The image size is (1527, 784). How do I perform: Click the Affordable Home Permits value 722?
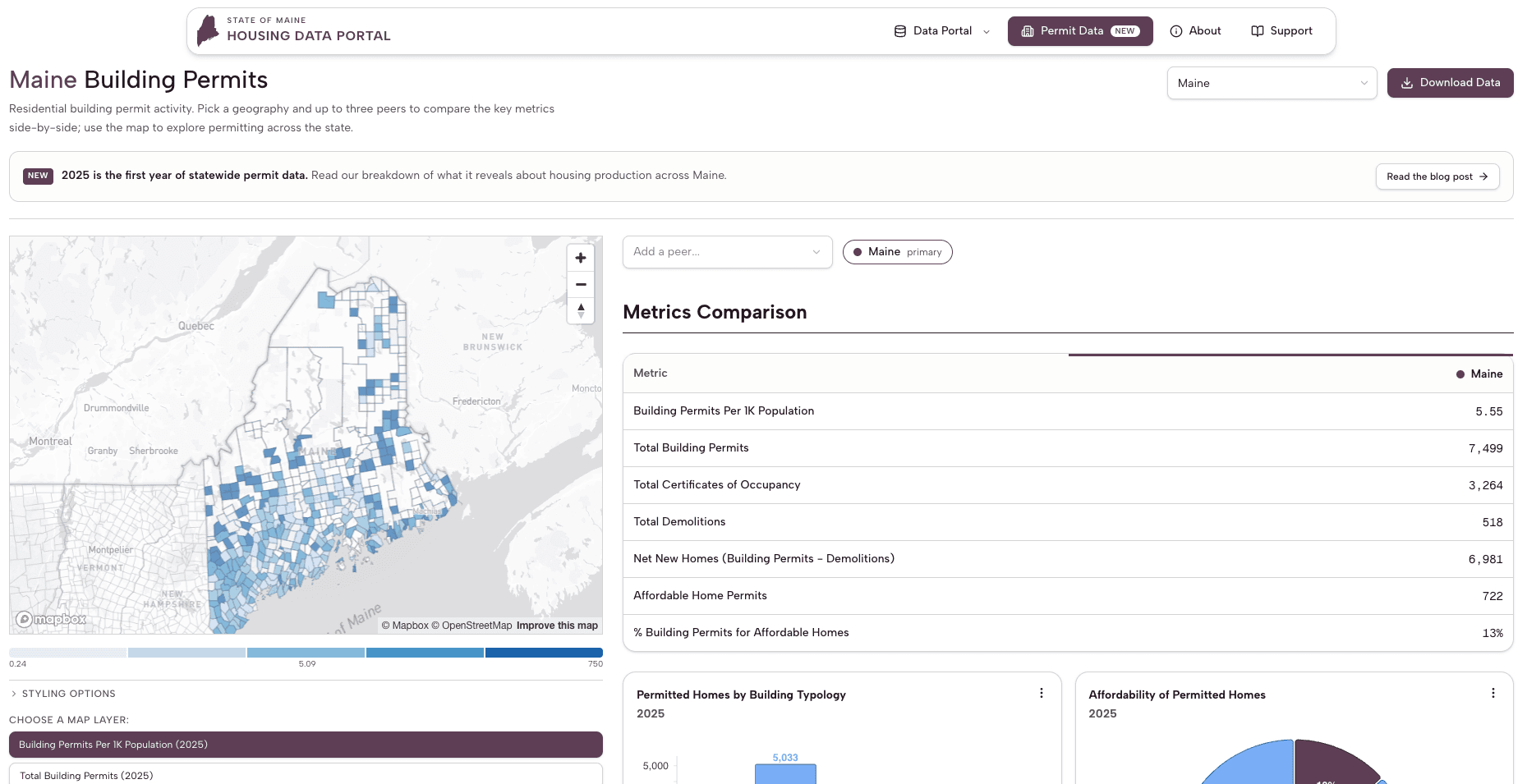point(1493,596)
